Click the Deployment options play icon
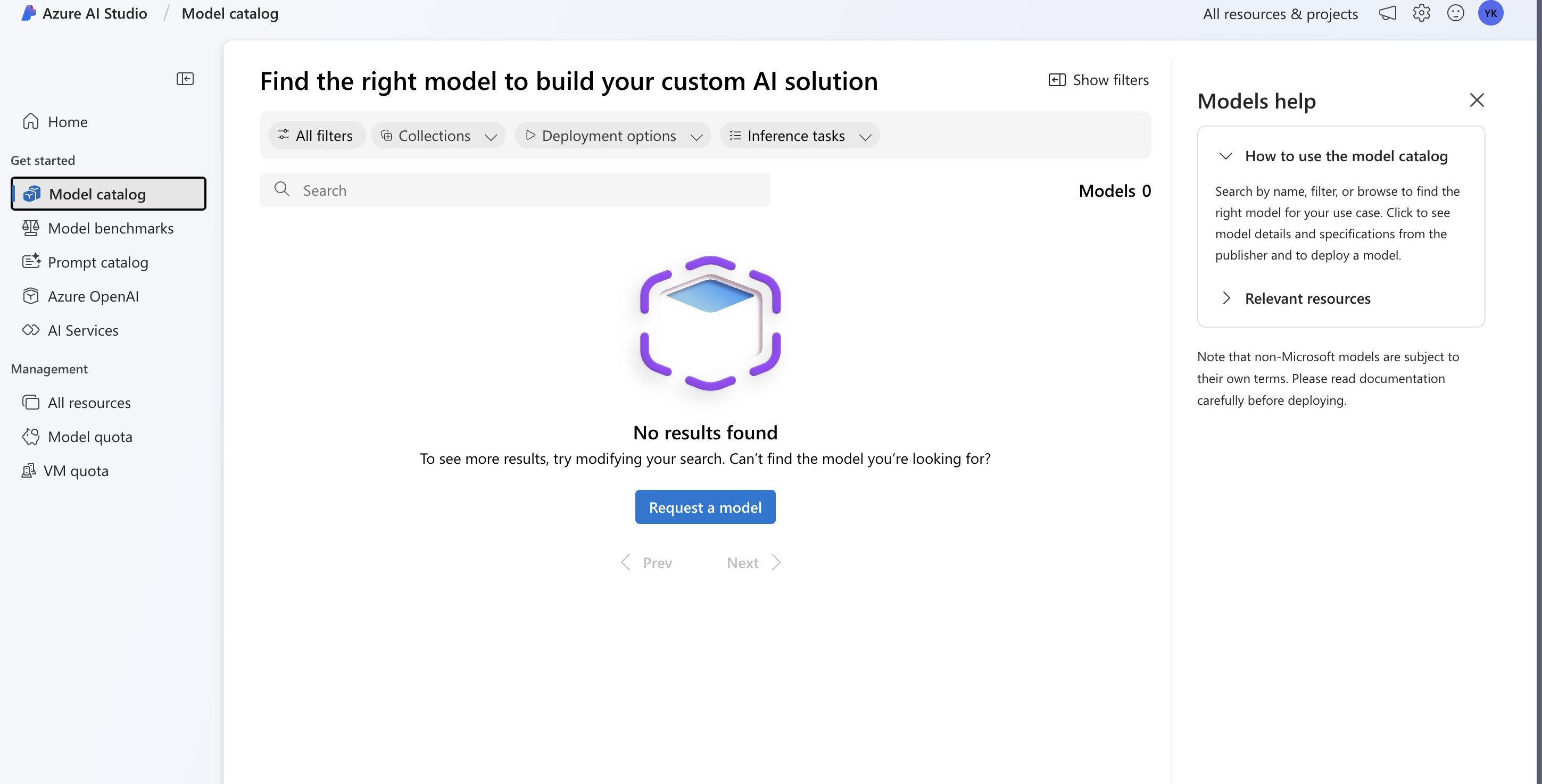This screenshot has width=1542, height=784. coord(530,135)
